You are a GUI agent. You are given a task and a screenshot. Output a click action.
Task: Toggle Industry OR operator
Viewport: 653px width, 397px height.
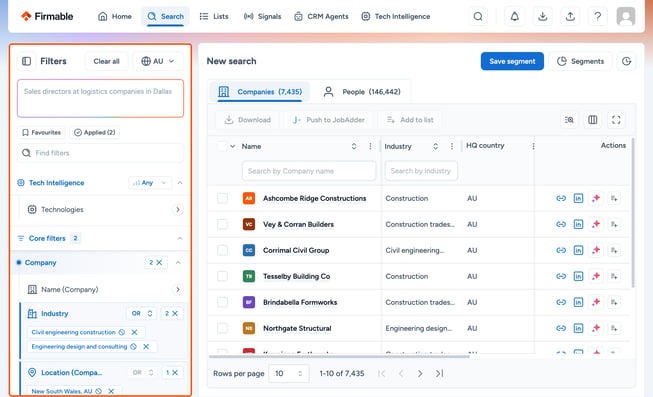coord(142,313)
